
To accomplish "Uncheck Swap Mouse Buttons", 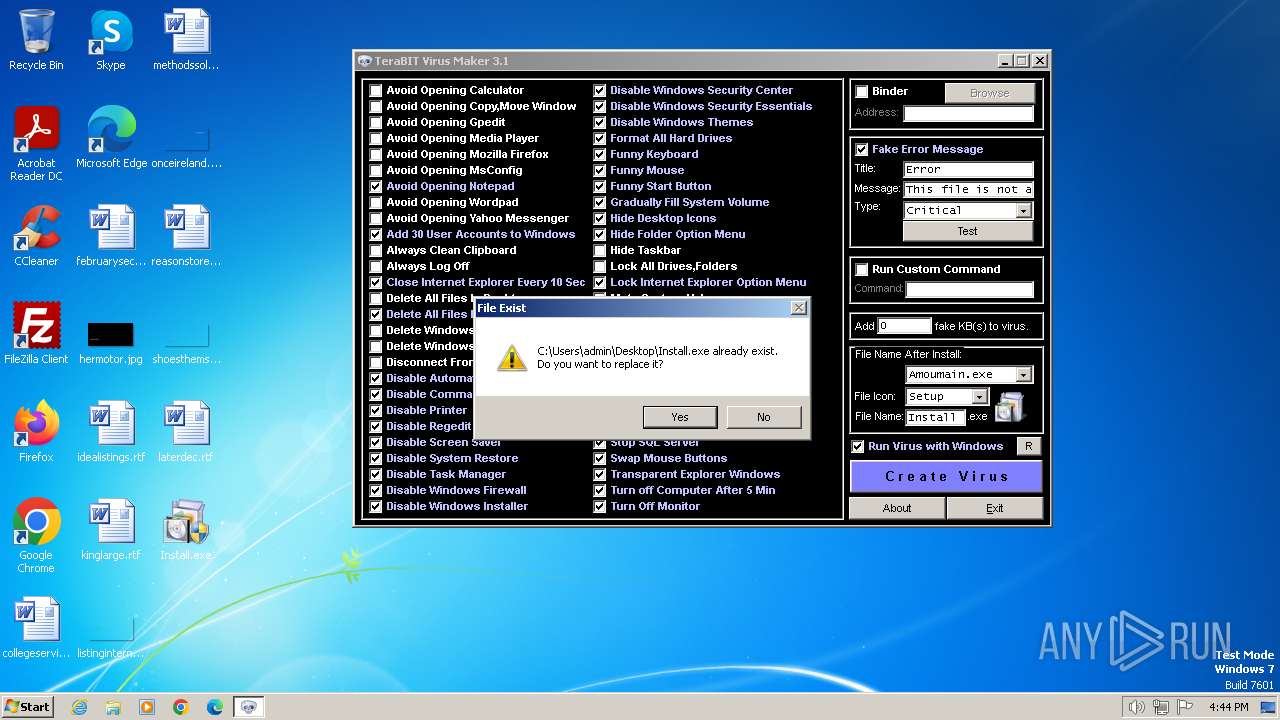I will pyautogui.click(x=600, y=458).
